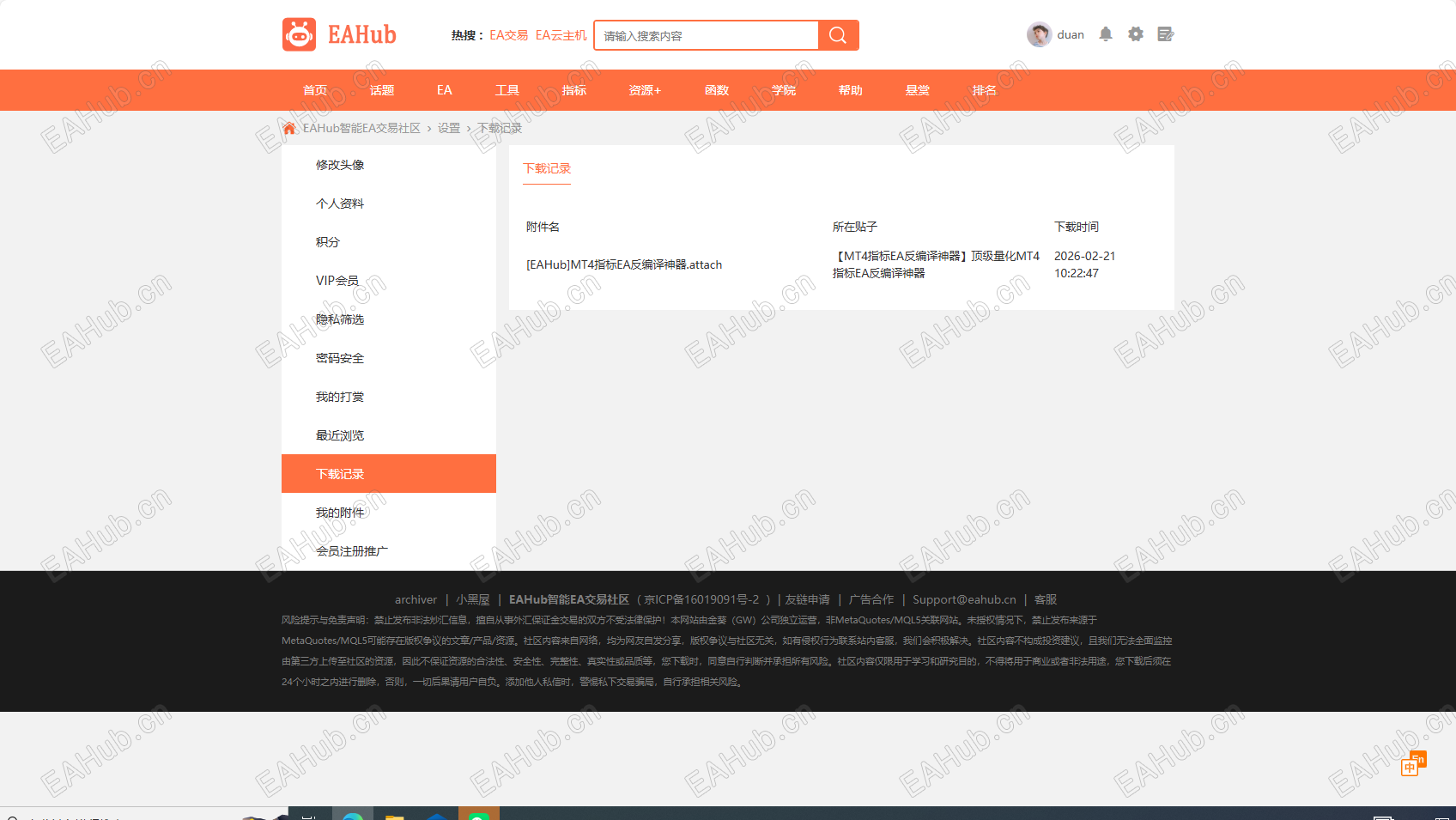Viewport: 1456px width, 820px height.
Task: Open 话题 in the navigation bar
Action: click(x=382, y=90)
